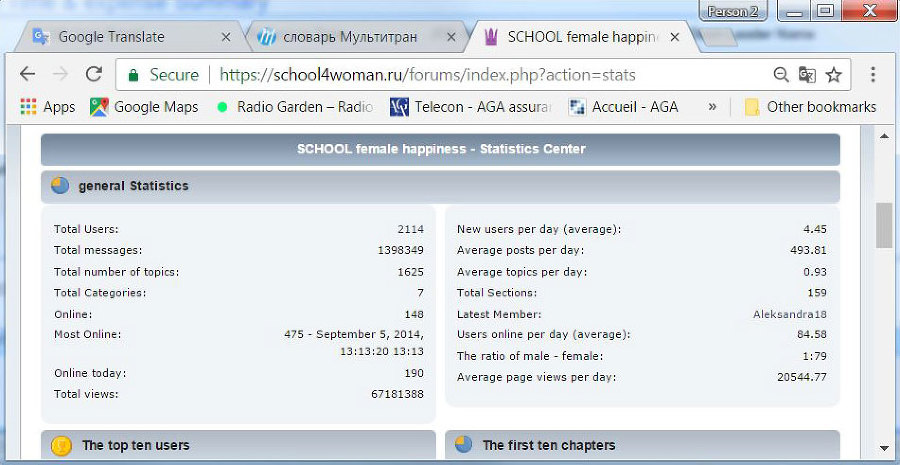This screenshot has height=465, width=900.
Task: Click the translate page icon
Action: point(806,75)
